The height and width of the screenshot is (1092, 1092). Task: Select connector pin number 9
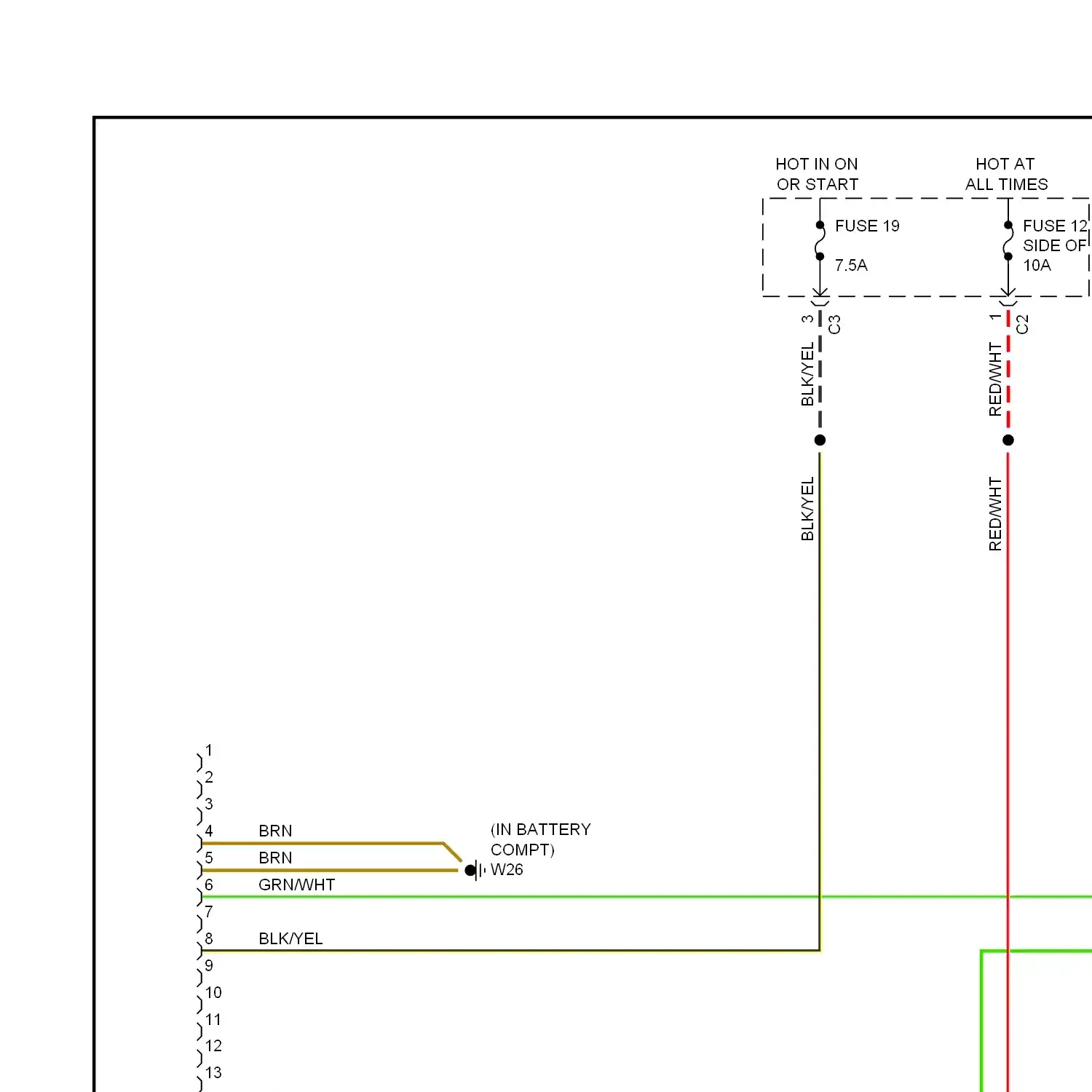[209, 965]
